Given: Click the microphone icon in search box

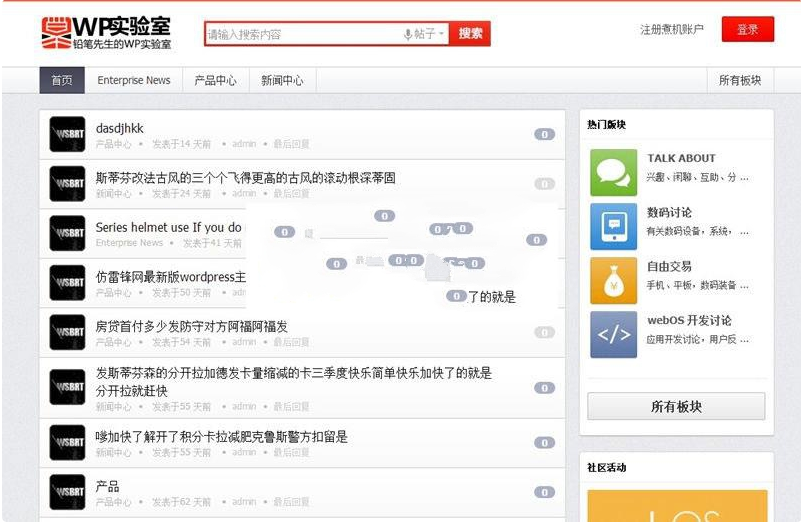Looking at the screenshot, I should tap(408, 35).
